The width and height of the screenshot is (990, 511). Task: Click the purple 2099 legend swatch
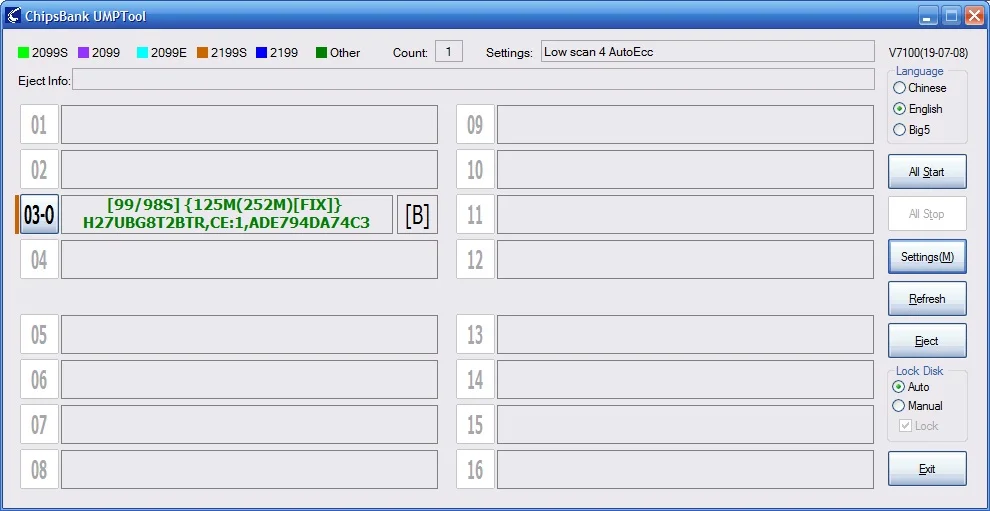point(83,53)
